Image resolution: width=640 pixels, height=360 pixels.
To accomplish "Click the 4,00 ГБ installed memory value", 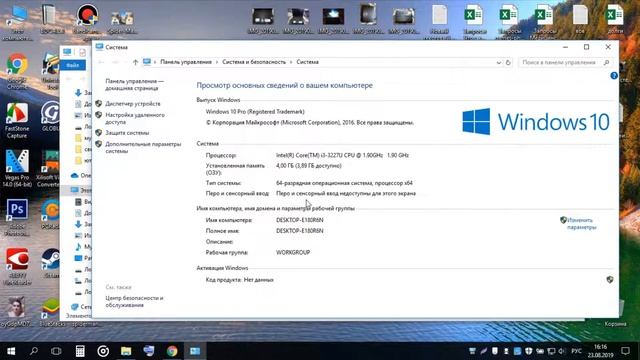I will 309,166.
